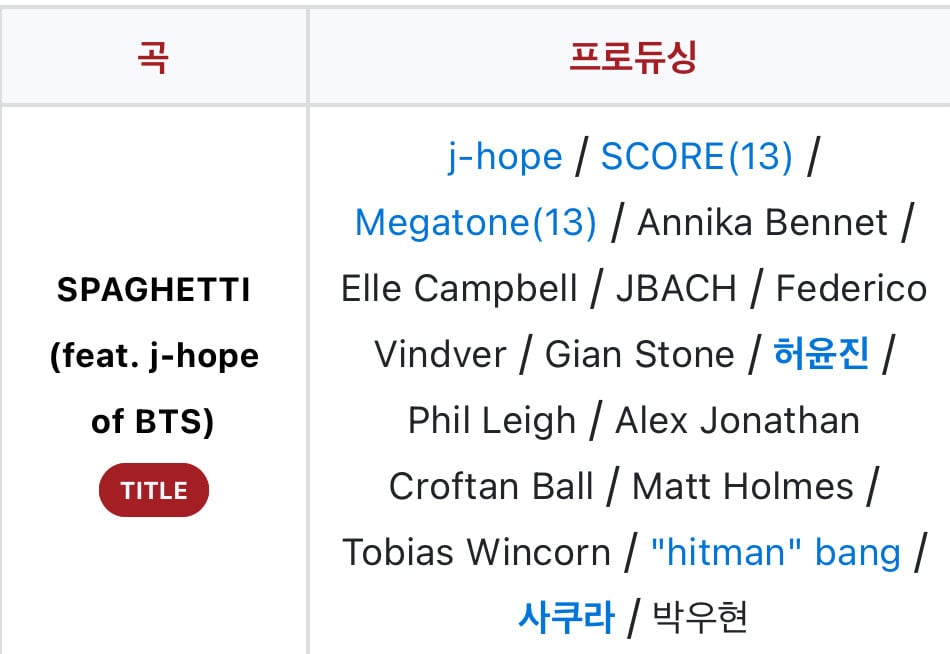Viewport: 950px width, 654px height.
Task: Click the SCORE(13) link
Action: click(x=696, y=157)
